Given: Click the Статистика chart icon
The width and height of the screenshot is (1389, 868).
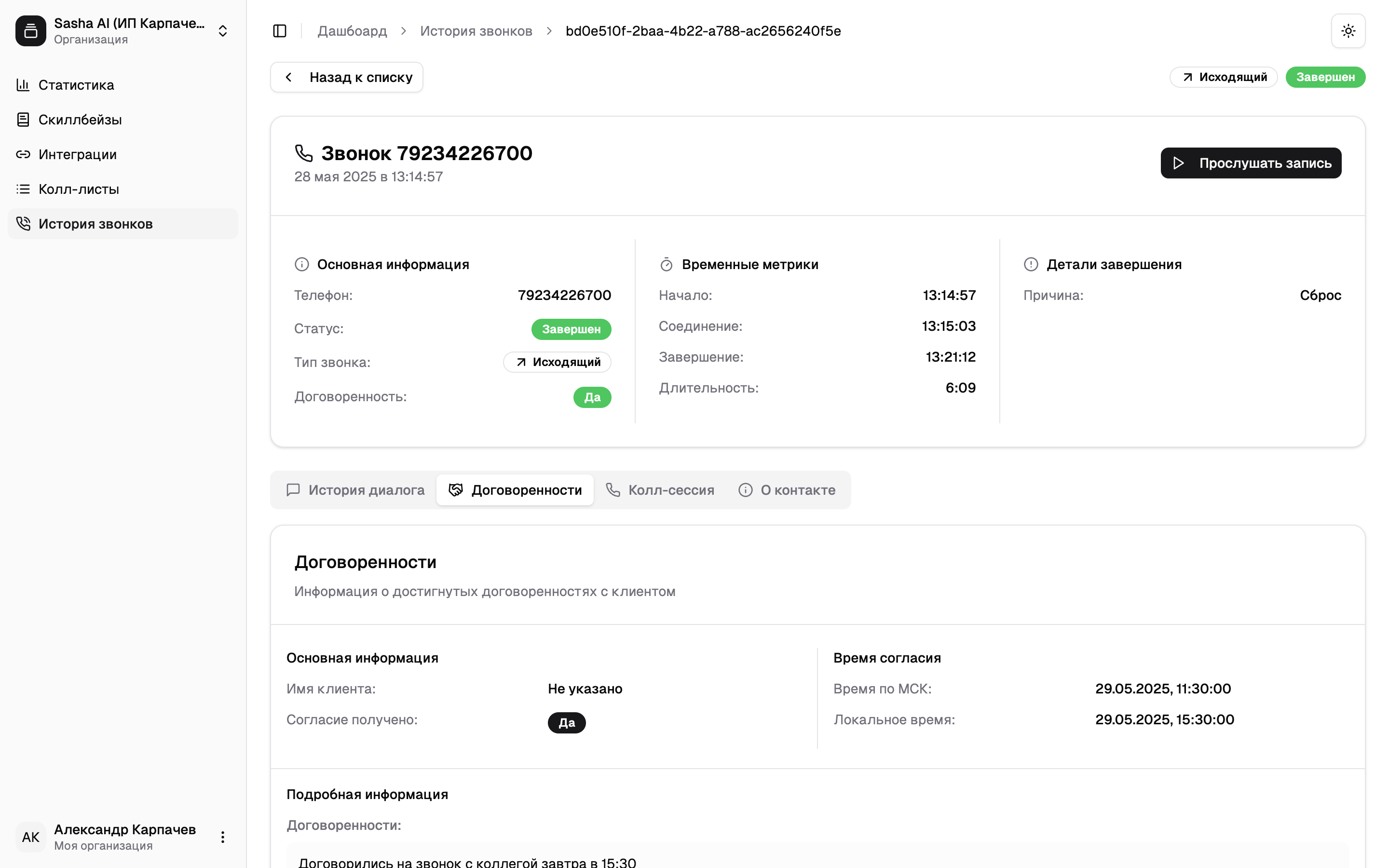Looking at the screenshot, I should (x=23, y=85).
